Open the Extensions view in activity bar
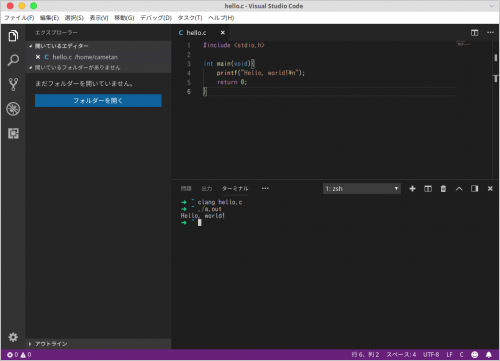500x361 pixels. coord(13,133)
